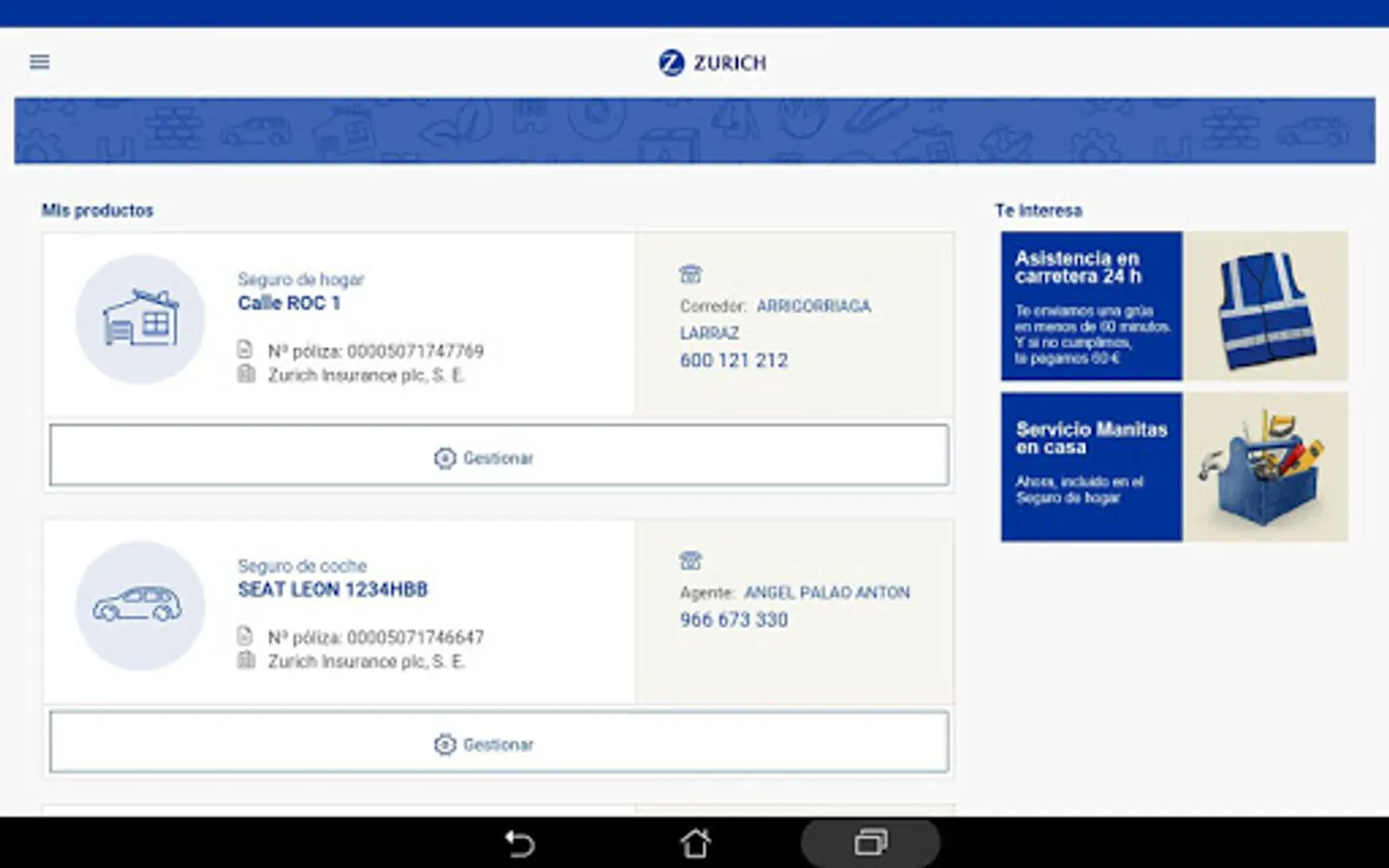This screenshot has width=1389, height=868.
Task: Open Servicio Manitas en casa banner
Action: point(1174,467)
